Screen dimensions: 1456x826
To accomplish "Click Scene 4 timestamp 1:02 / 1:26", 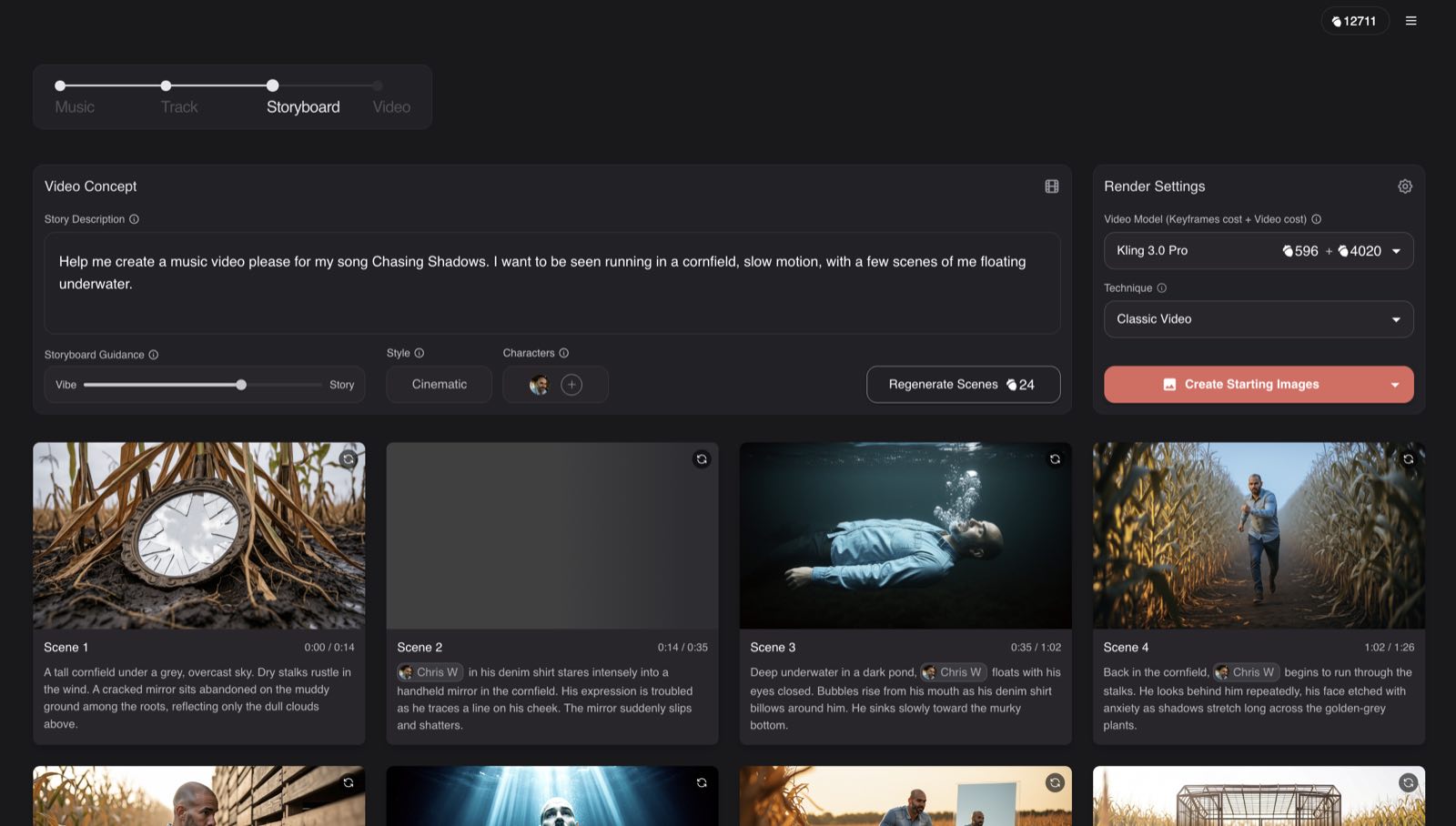I will click(x=1389, y=648).
